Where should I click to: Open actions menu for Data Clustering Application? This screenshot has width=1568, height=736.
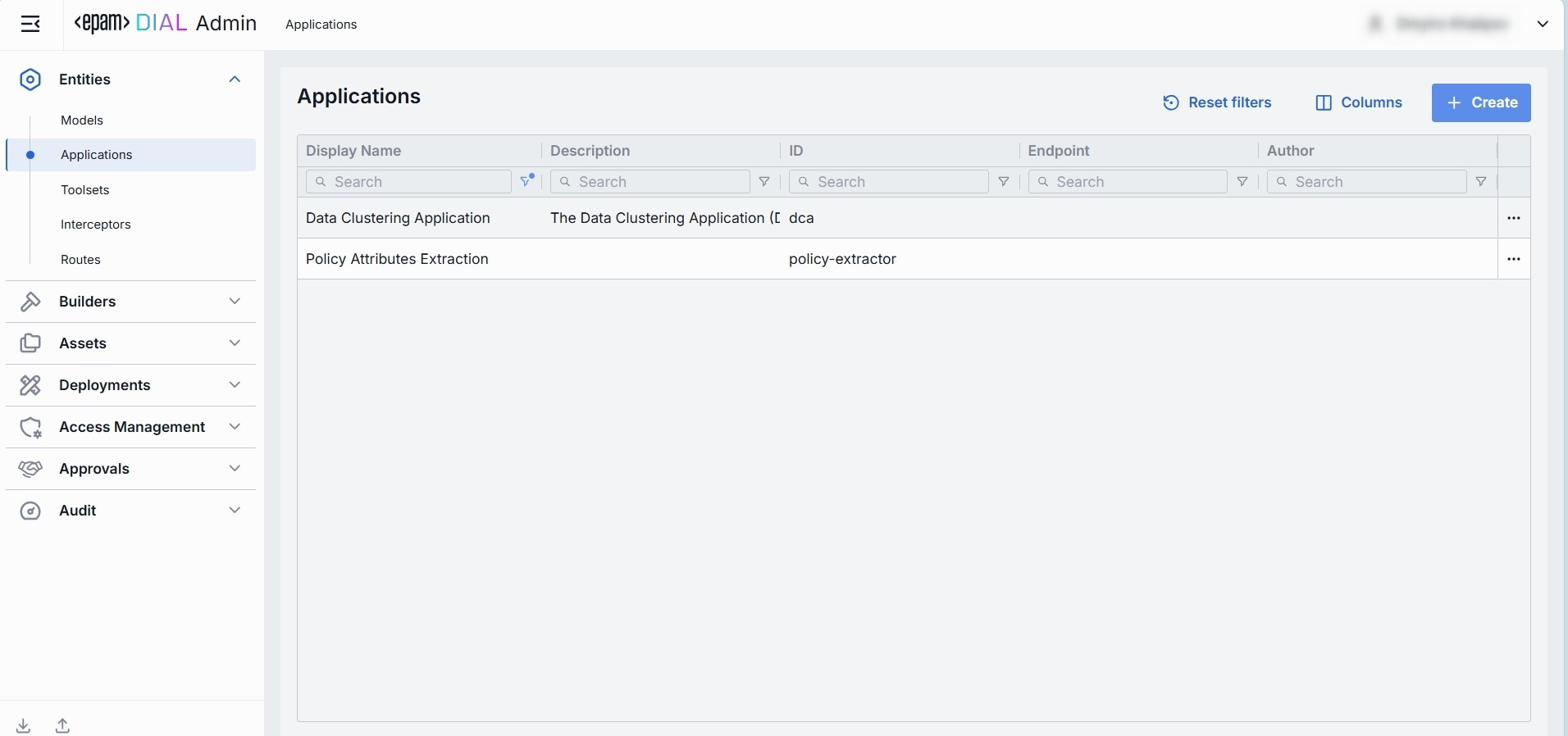point(1514,218)
